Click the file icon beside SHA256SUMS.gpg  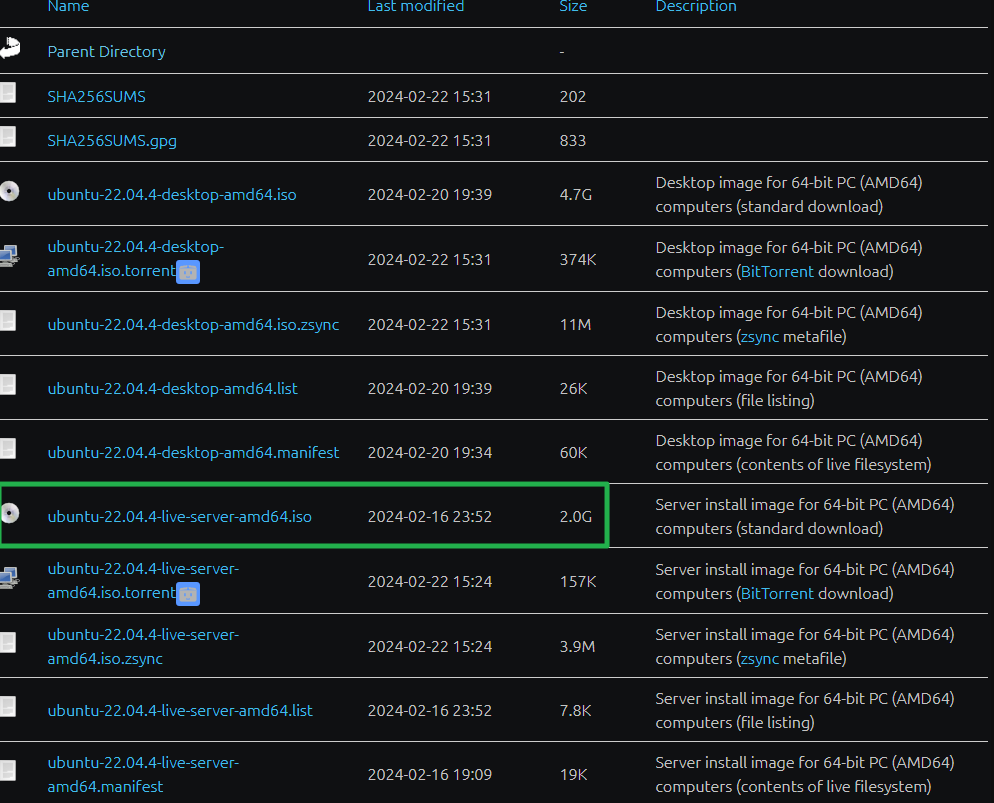tap(8, 137)
